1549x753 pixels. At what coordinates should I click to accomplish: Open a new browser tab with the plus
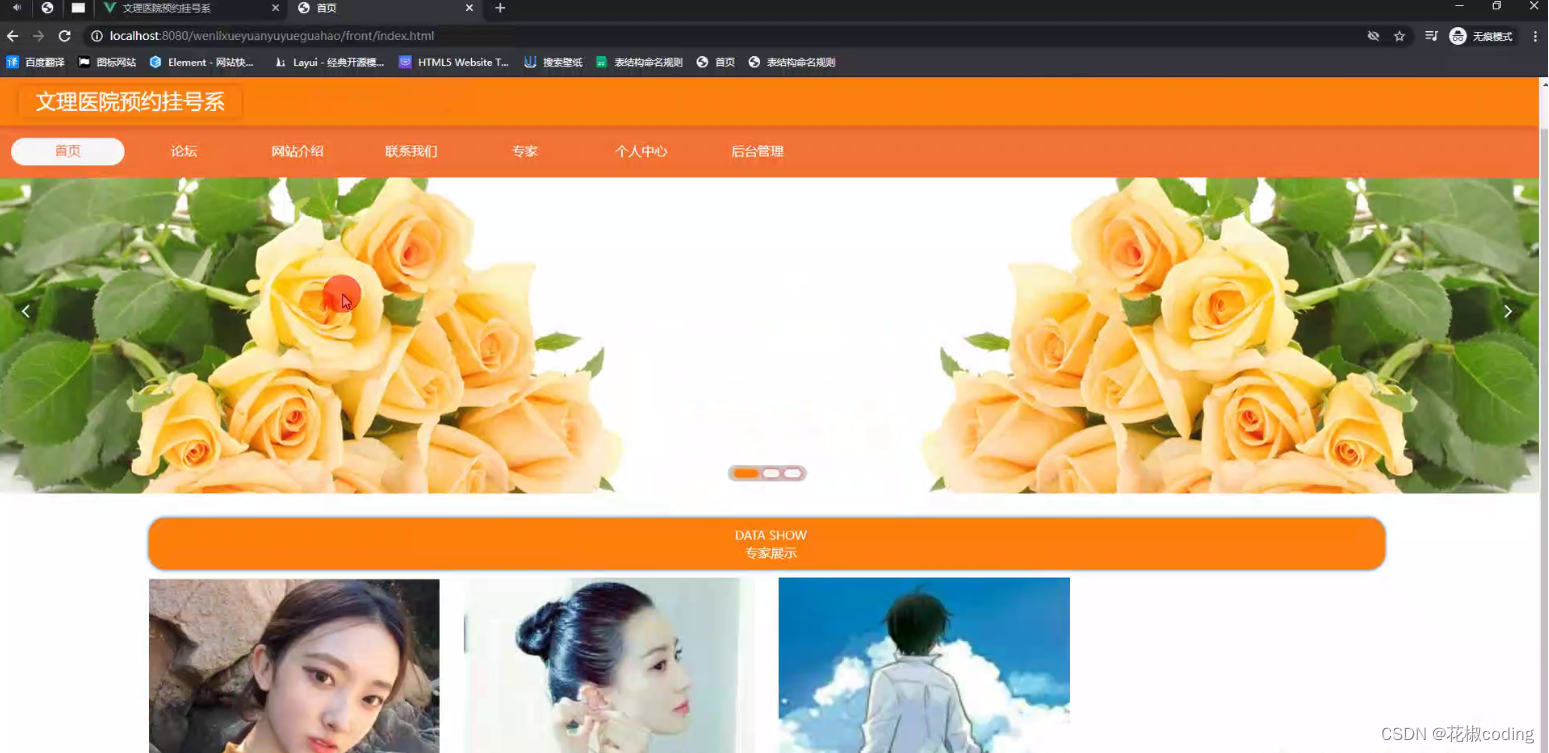[500, 9]
